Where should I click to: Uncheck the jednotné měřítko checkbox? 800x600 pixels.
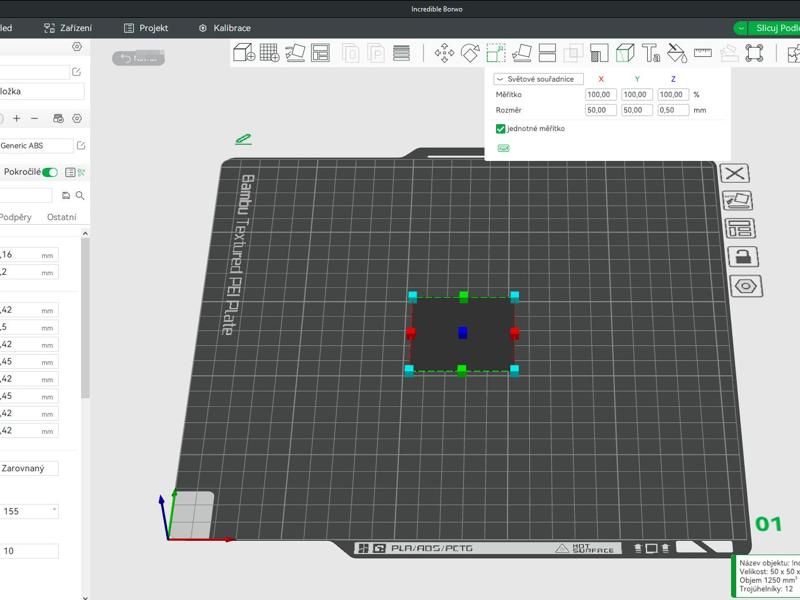(501, 129)
